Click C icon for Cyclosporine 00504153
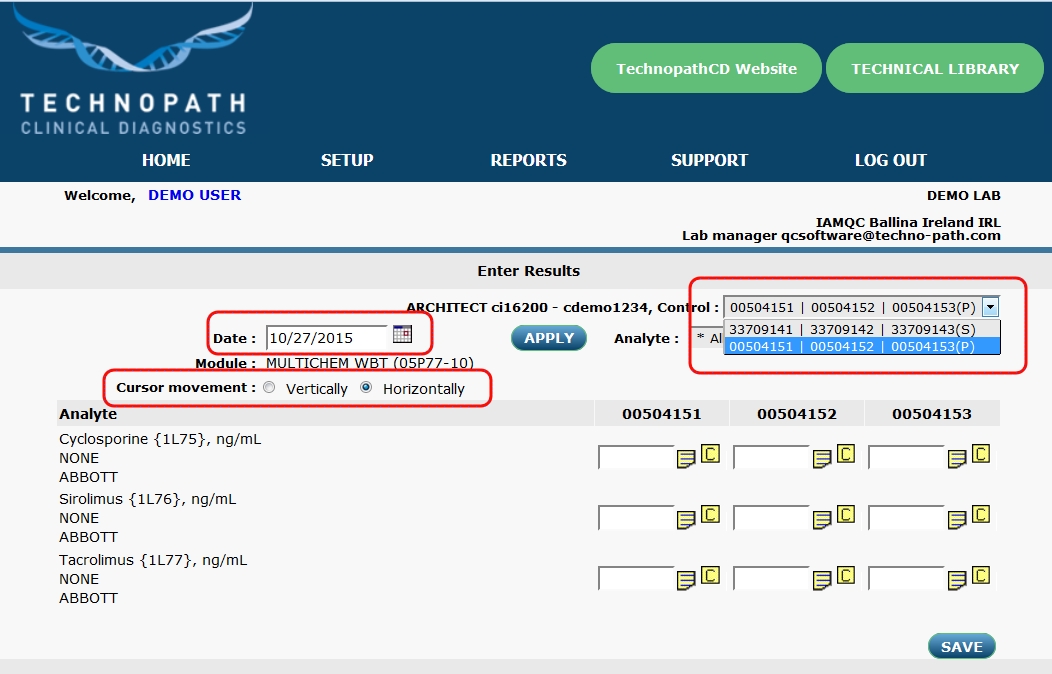This screenshot has height=674, width=1052. tap(981, 454)
